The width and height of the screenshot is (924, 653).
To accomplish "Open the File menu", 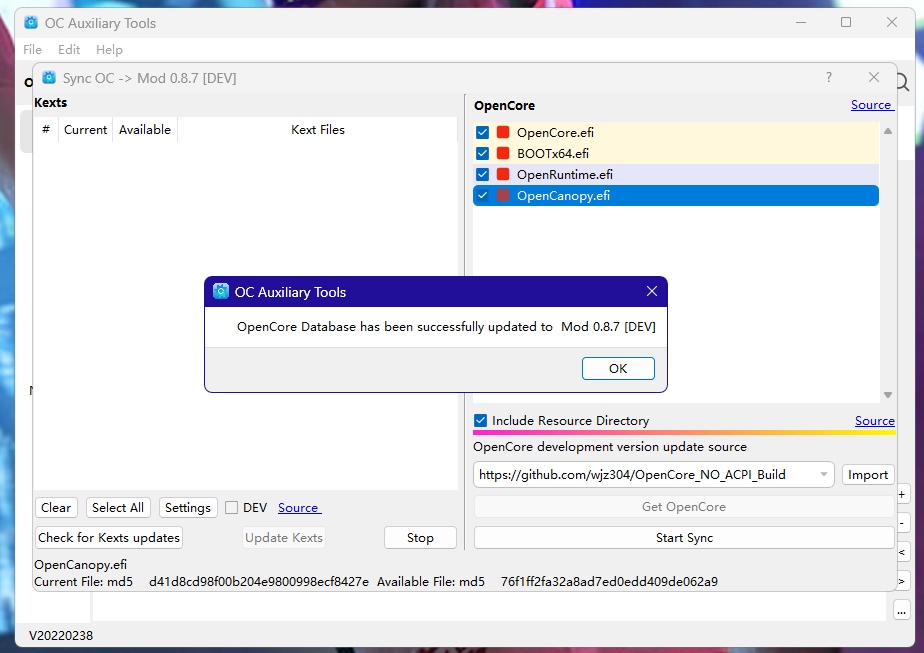I will (32, 50).
